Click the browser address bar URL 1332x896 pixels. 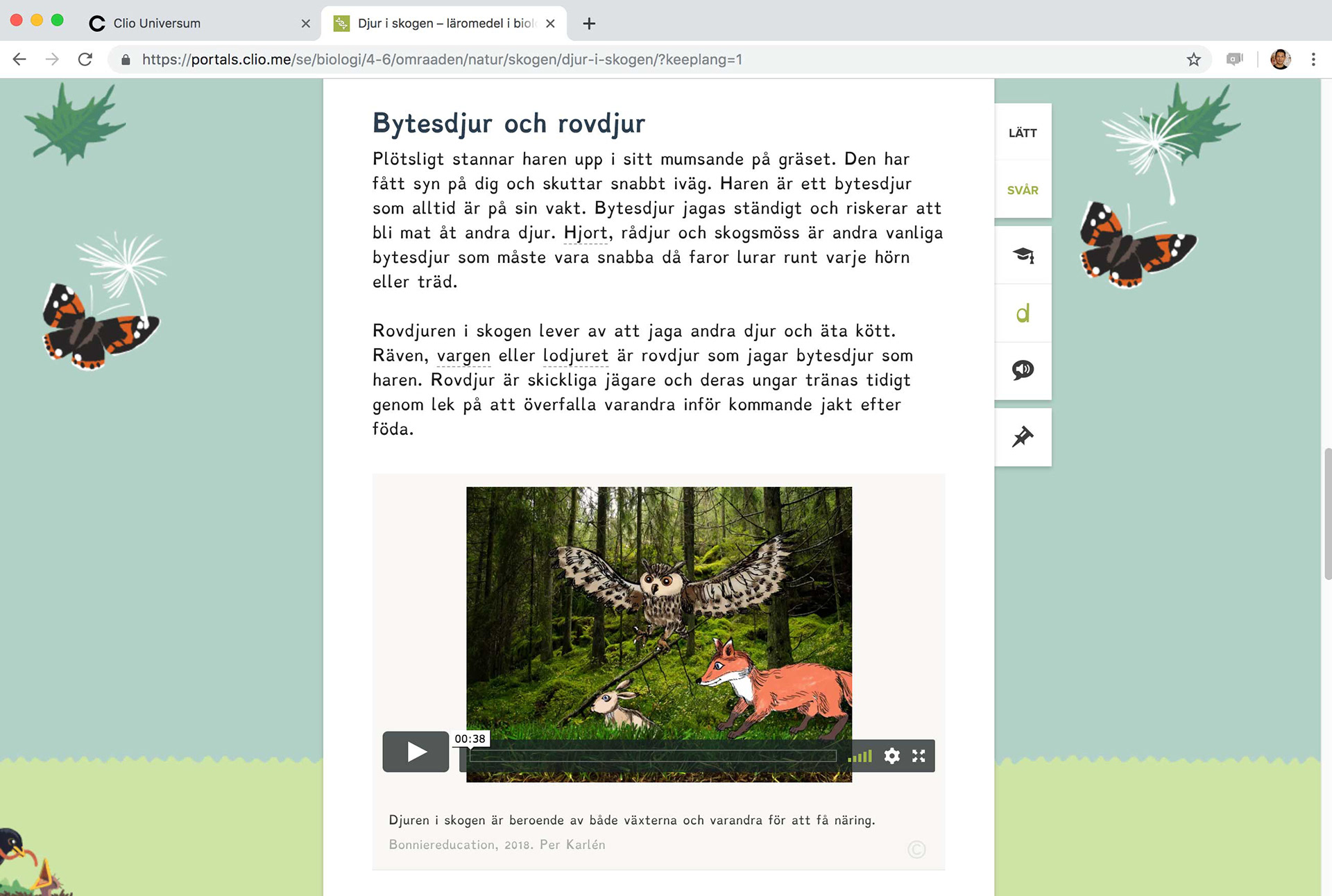point(442,60)
